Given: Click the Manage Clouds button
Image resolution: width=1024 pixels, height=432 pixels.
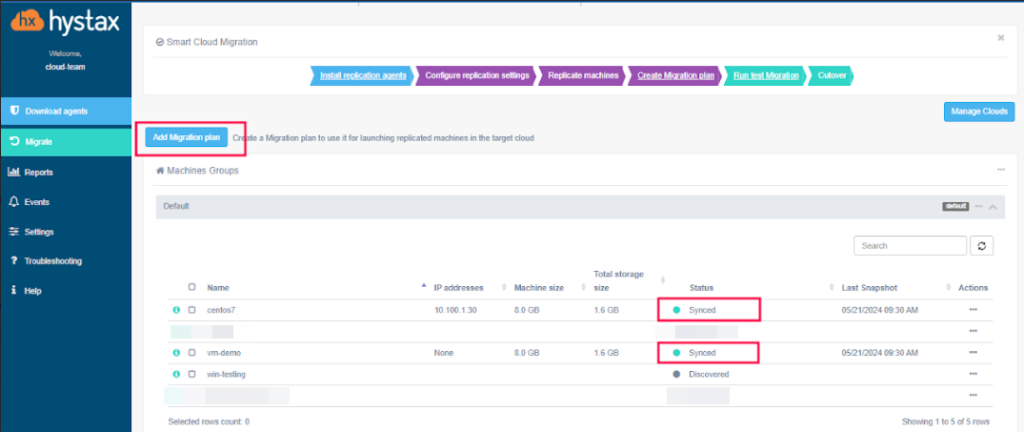Looking at the screenshot, I should [x=979, y=112].
